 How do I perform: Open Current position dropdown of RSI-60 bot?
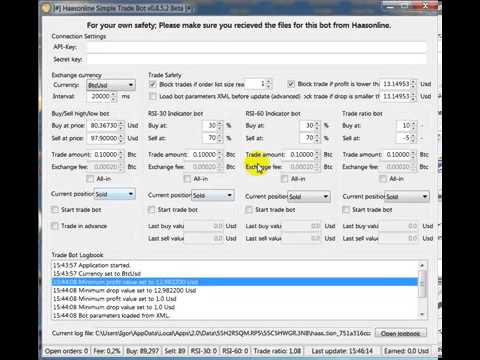309,197
